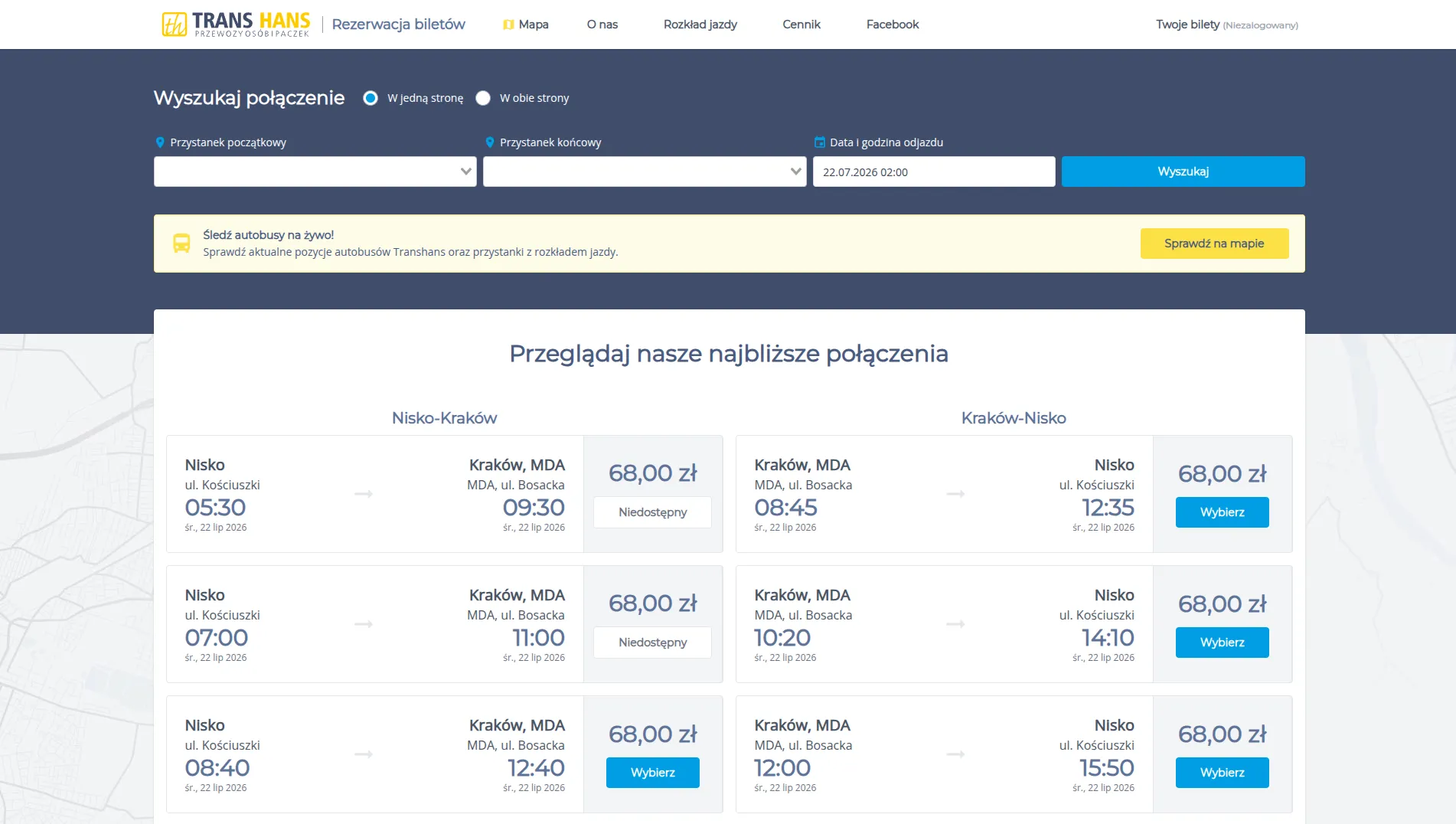Screen dimensions: 1456x824
Task: Click the pin icon beside Przystanek początkowy
Action: click(160, 142)
